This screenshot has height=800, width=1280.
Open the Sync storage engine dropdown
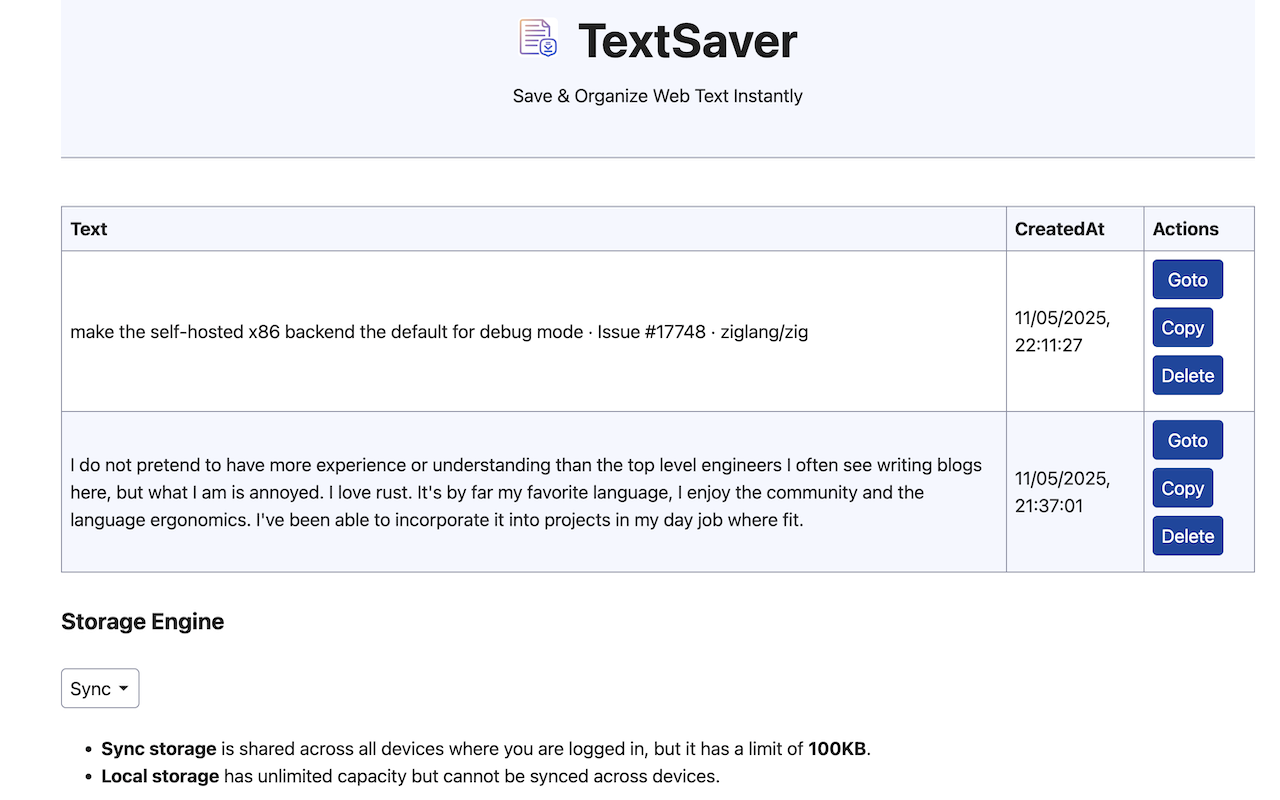point(100,688)
